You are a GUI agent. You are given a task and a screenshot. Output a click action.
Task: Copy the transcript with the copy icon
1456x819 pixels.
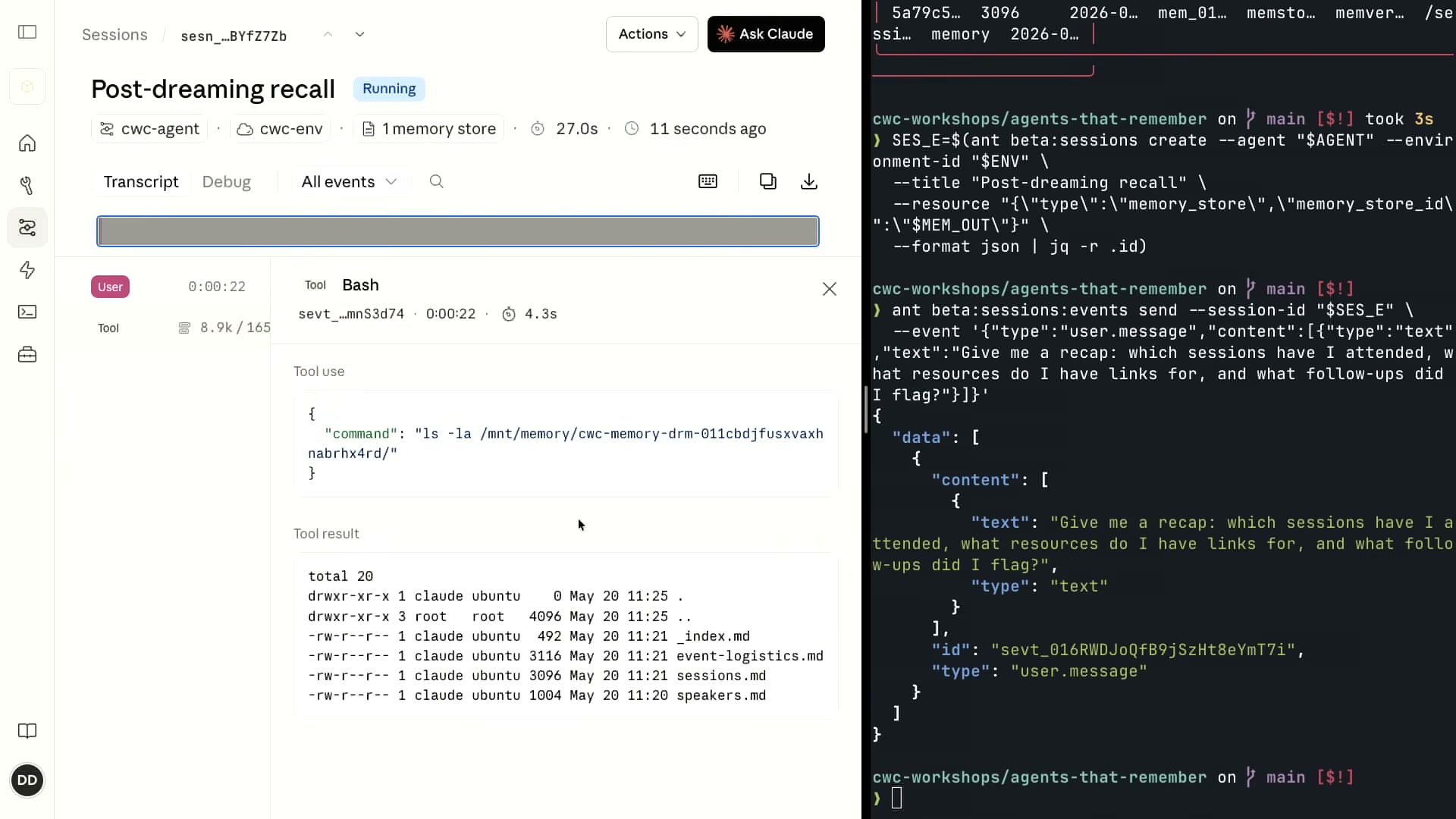click(x=768, y=181)
